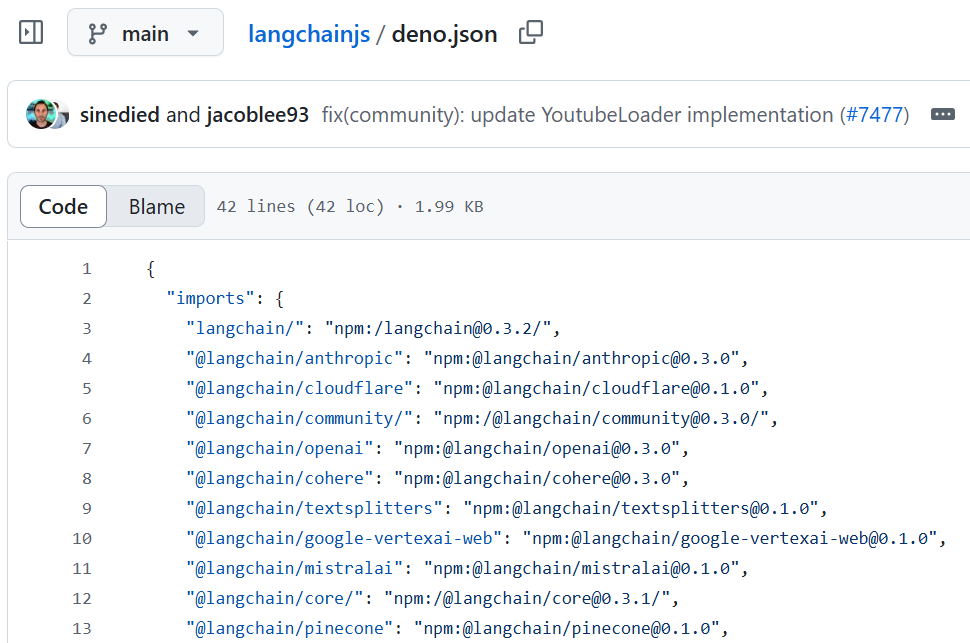Click the "npm:/langchain@0.3.2/" value
The image size is (970, 643).
coord(438,328)
